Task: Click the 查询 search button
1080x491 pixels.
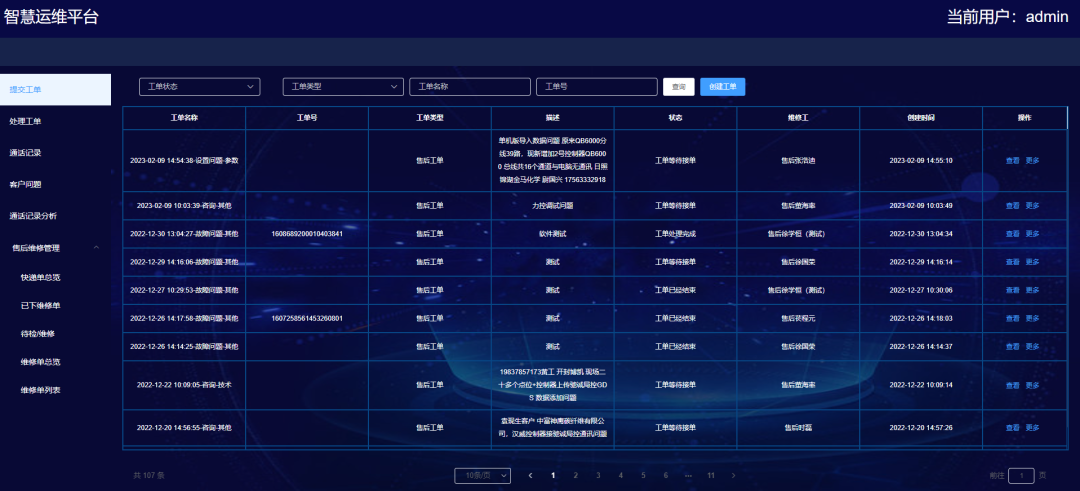Action: click(x=679, y=87)
